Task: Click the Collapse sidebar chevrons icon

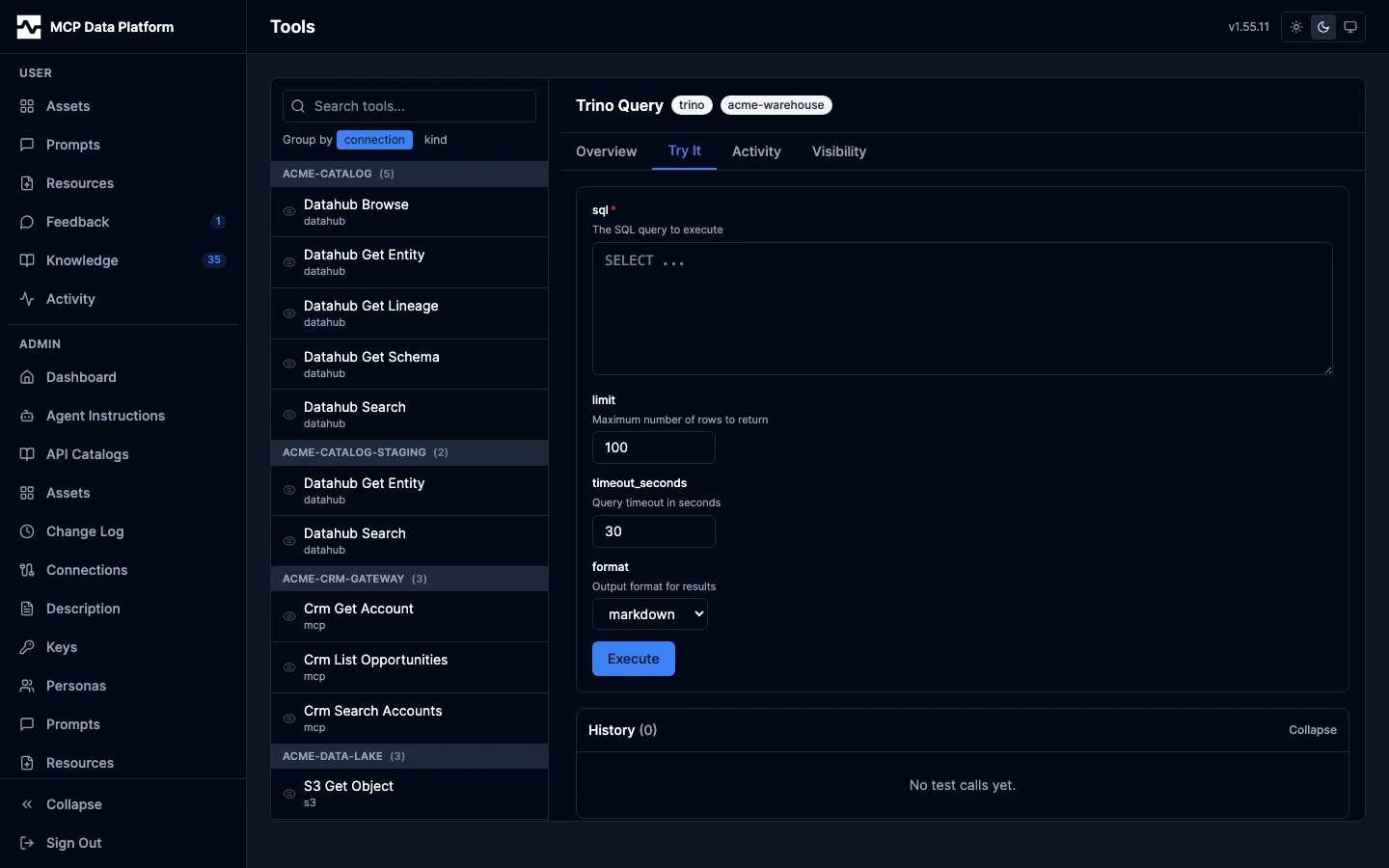Action: (27, 804)
